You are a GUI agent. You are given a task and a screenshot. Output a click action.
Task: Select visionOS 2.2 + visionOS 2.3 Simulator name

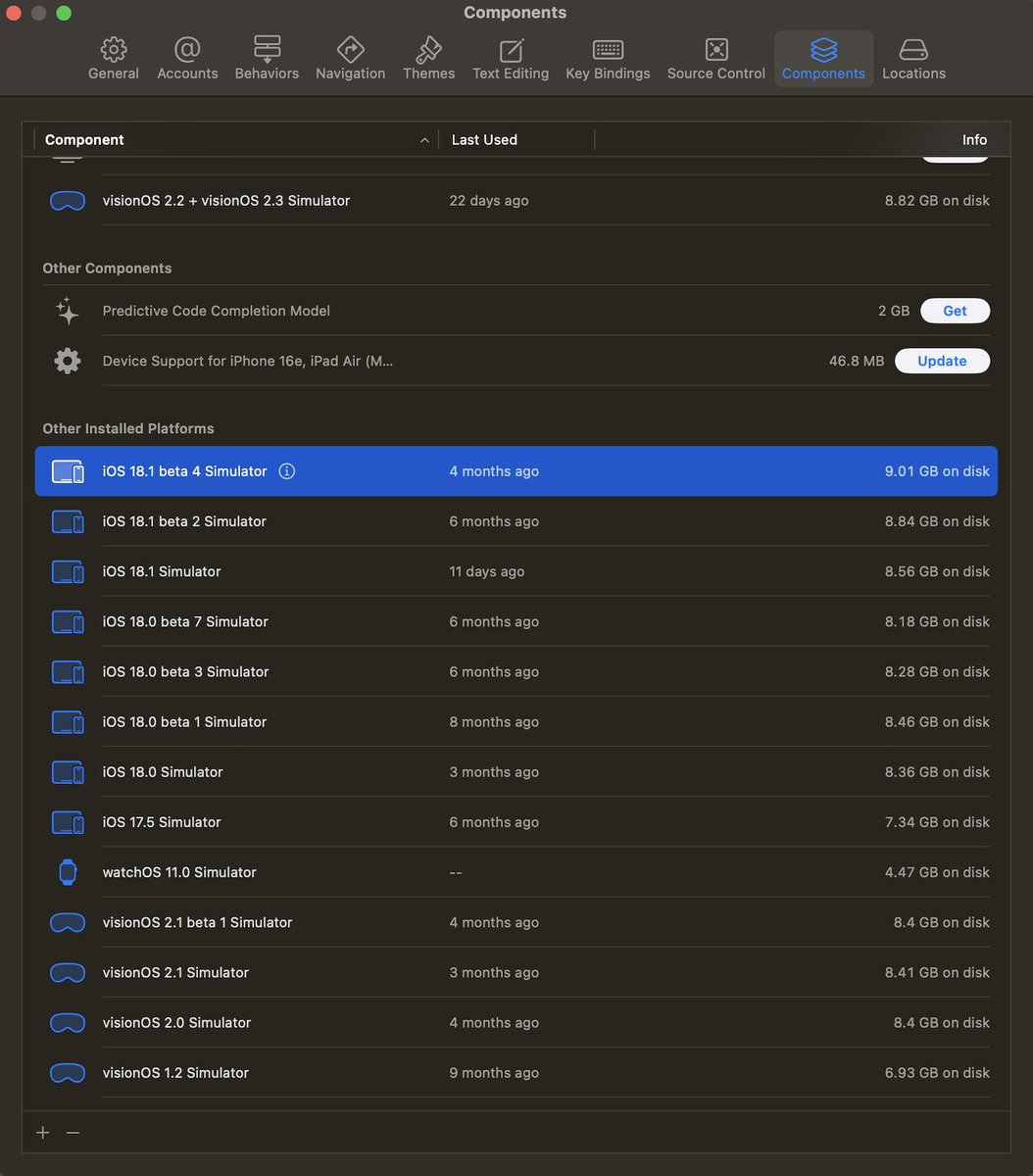(x=226, y=201)
